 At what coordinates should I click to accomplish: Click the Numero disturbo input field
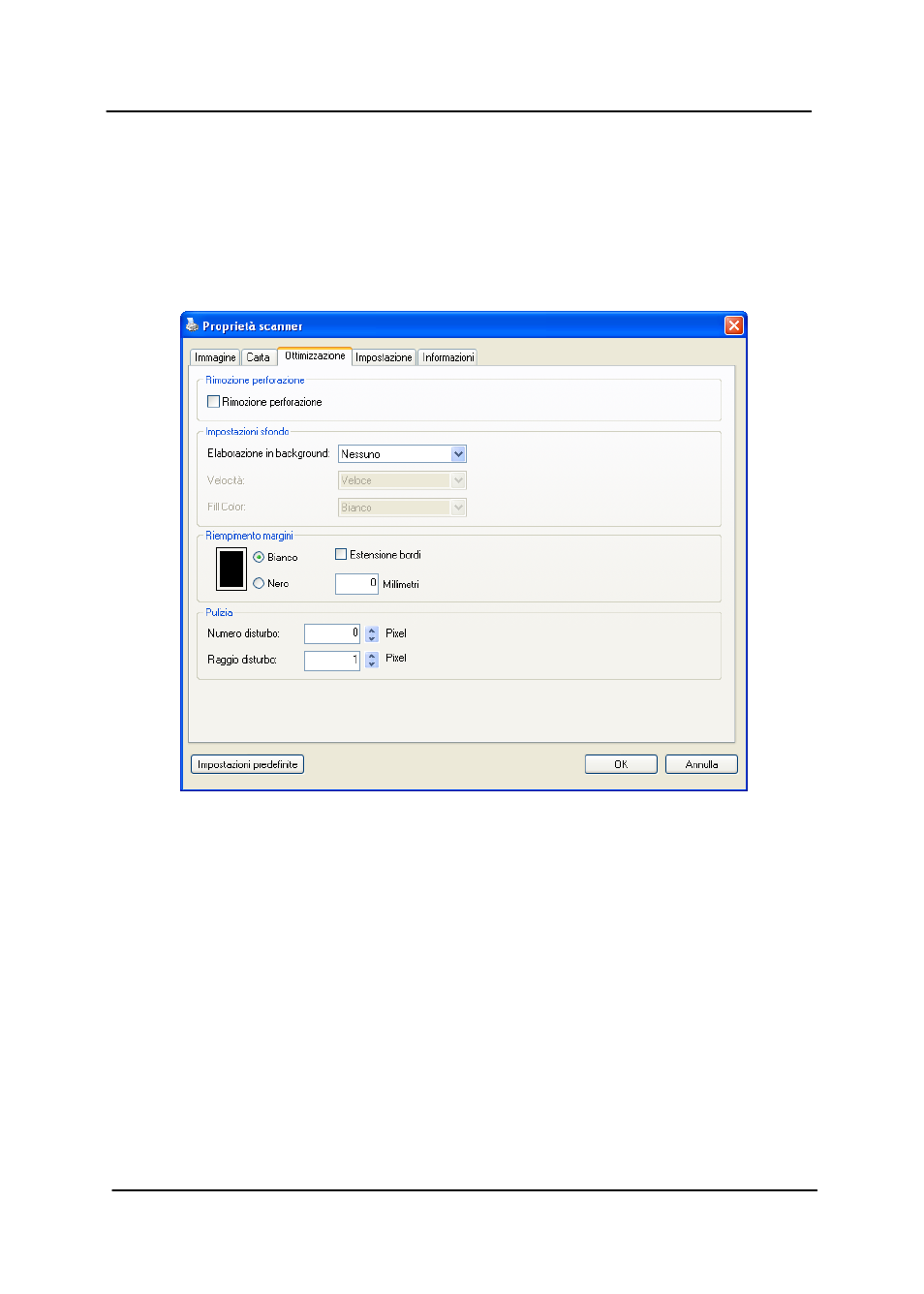(x=332, y=633)
